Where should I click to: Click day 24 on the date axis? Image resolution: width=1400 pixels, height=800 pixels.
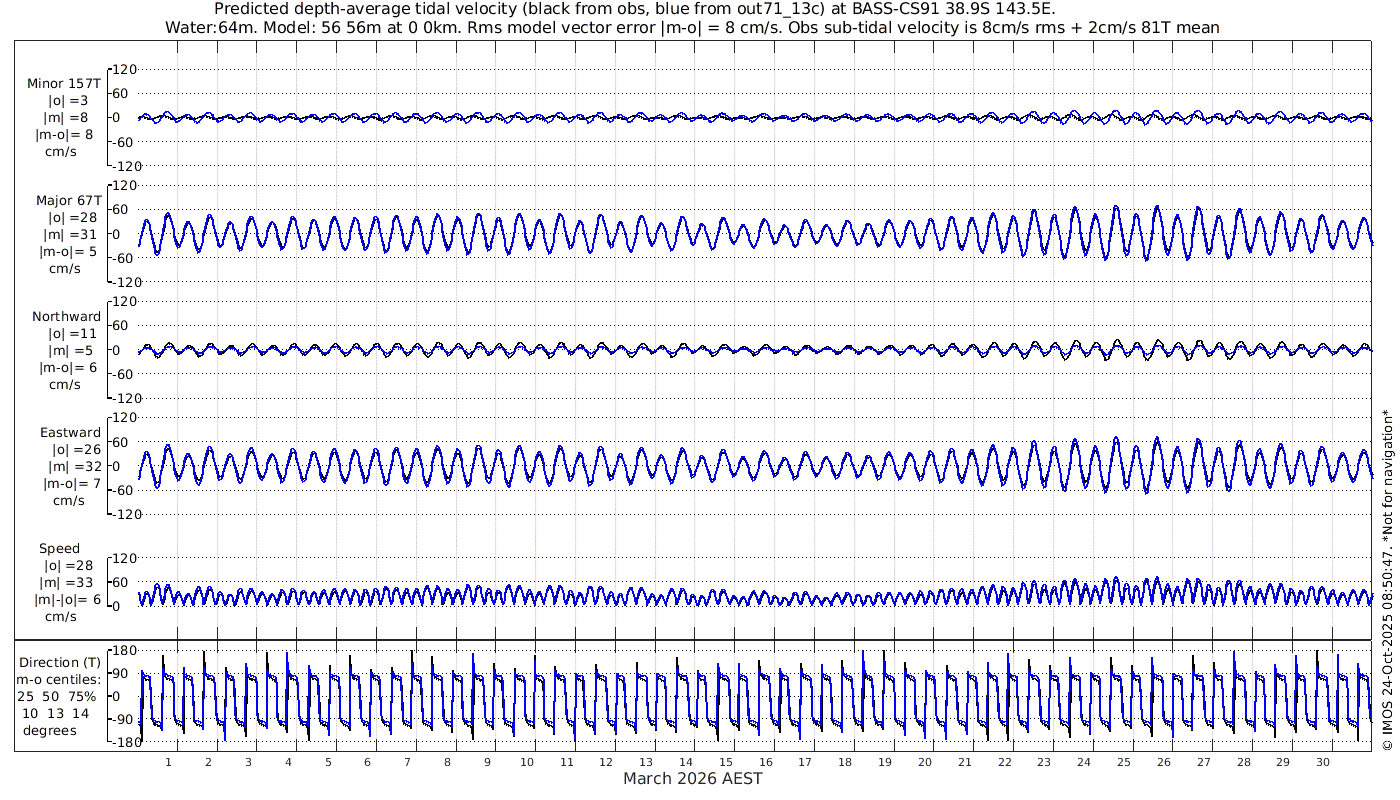point(1084,762)
